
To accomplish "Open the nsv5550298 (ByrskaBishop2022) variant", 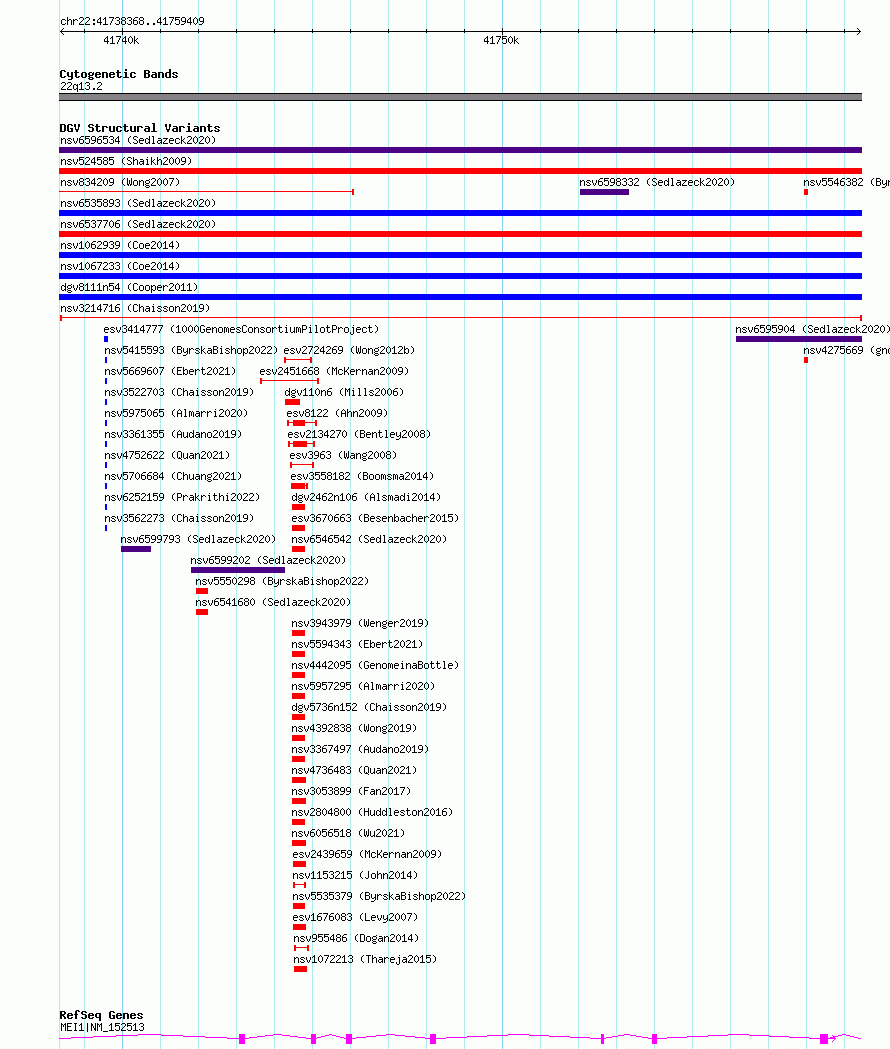I will click(x=282, y=581).
